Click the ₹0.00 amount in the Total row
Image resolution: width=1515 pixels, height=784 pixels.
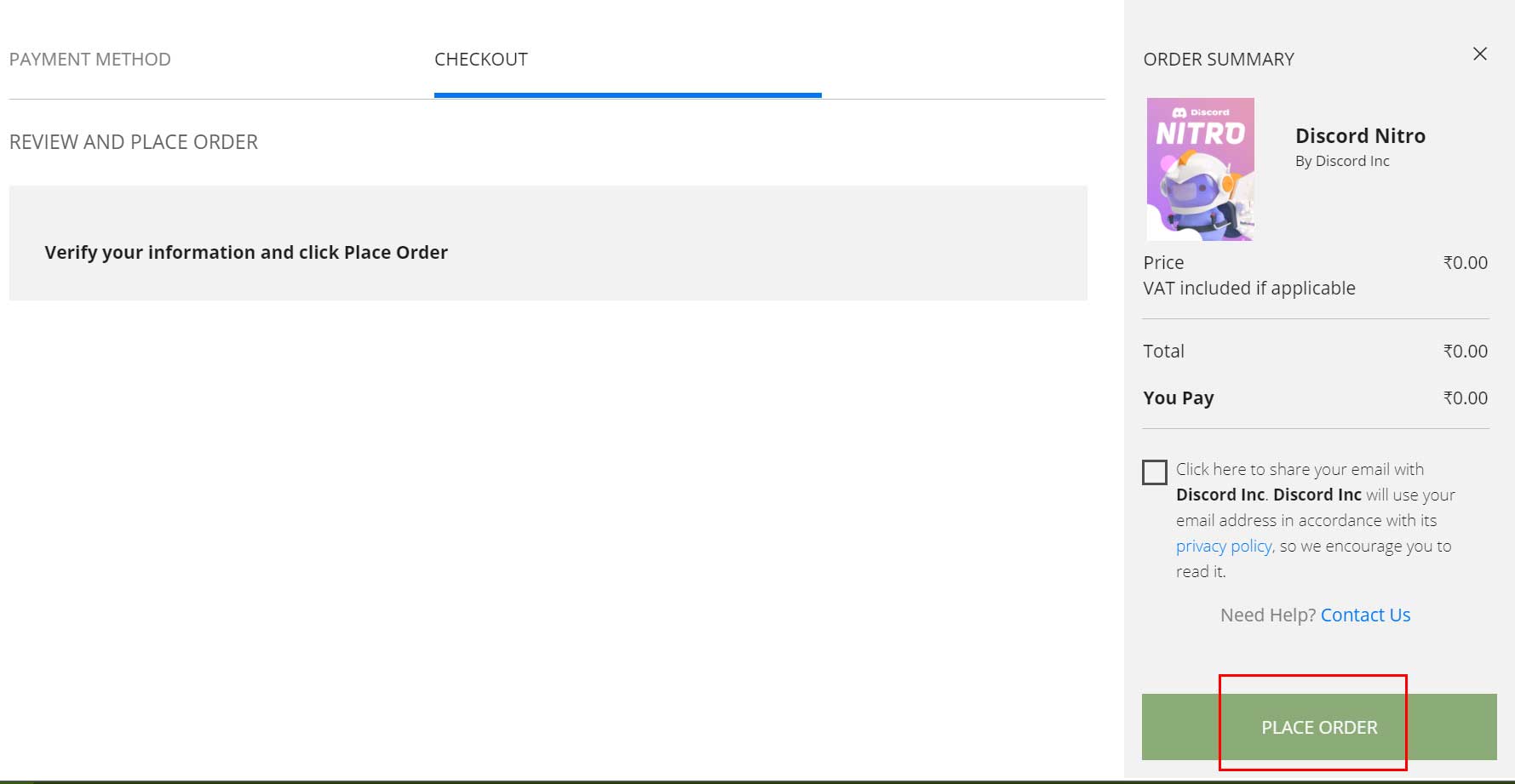[x=1466, y=351]
